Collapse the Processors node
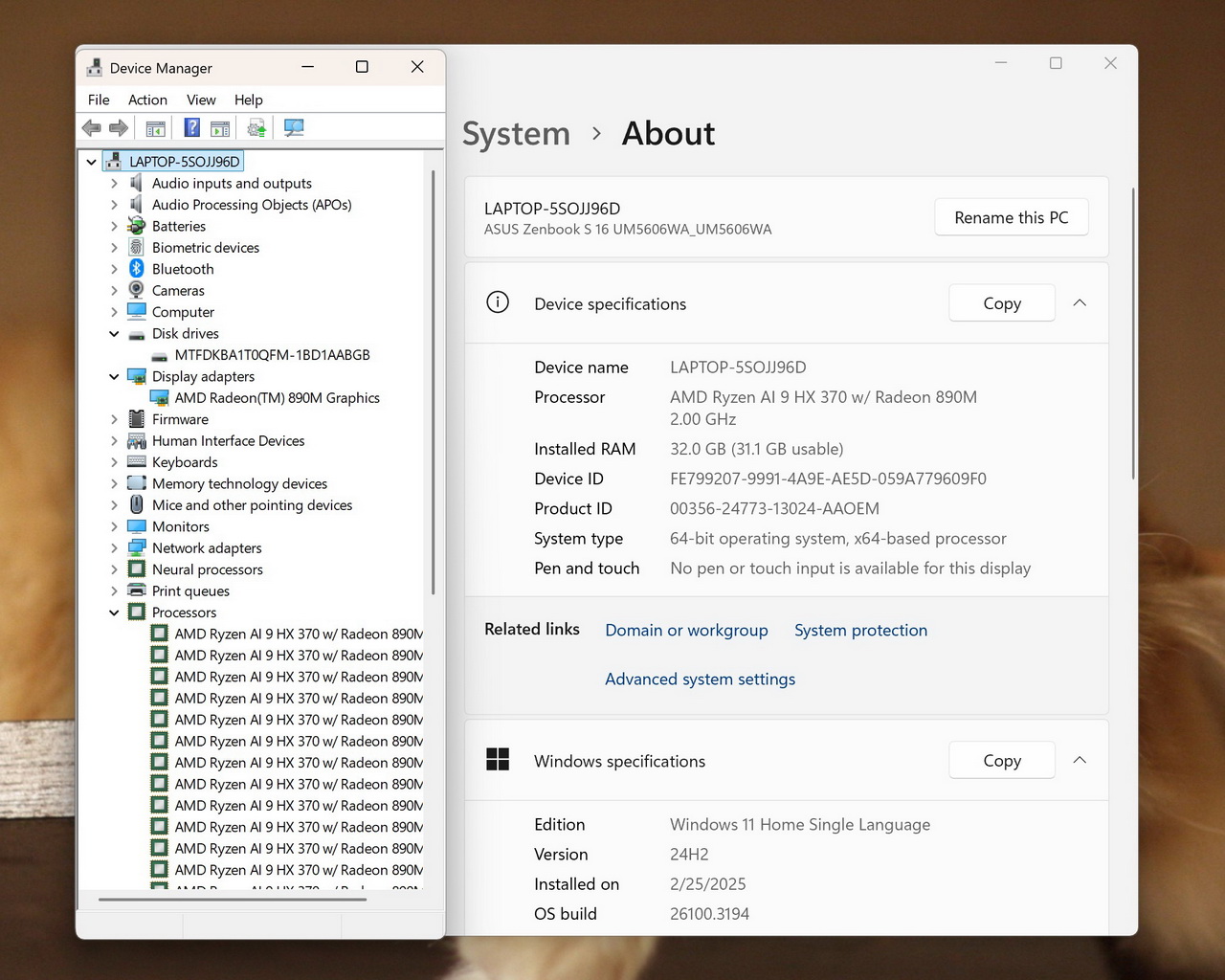1225x980 pixels. (x=114, y=612)
